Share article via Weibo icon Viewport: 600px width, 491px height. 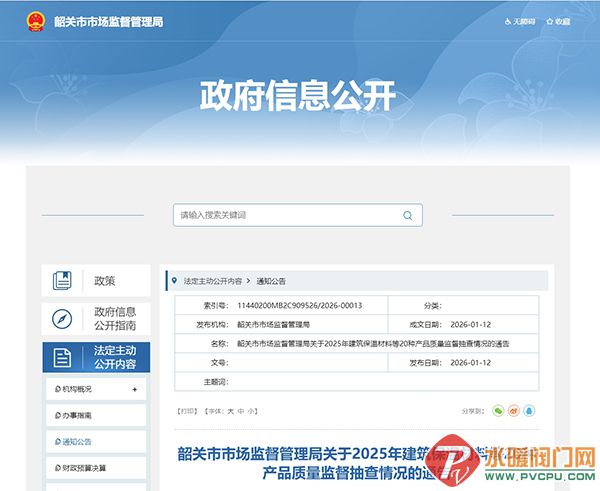513,410
